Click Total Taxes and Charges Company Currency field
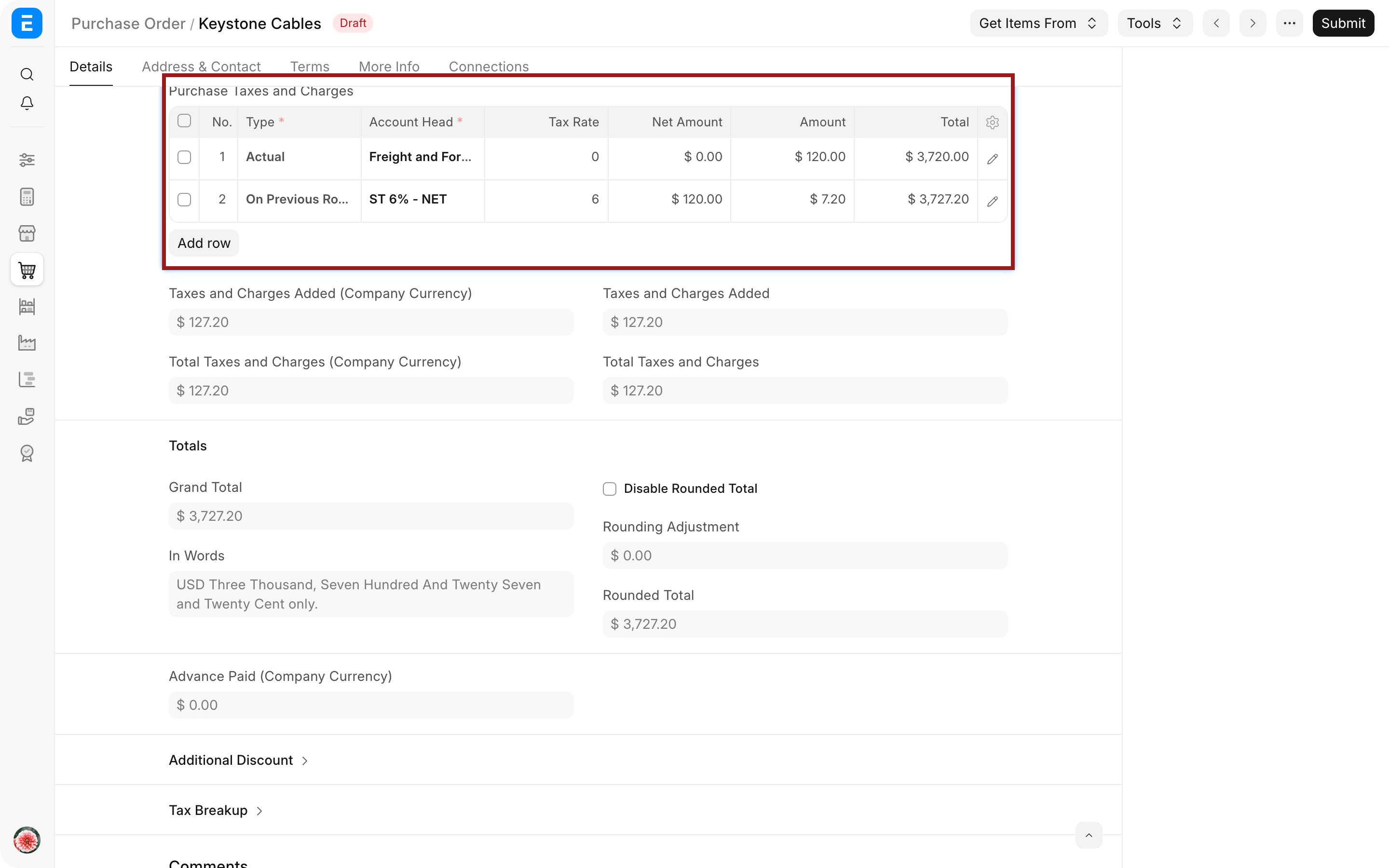 click(371, 391)
